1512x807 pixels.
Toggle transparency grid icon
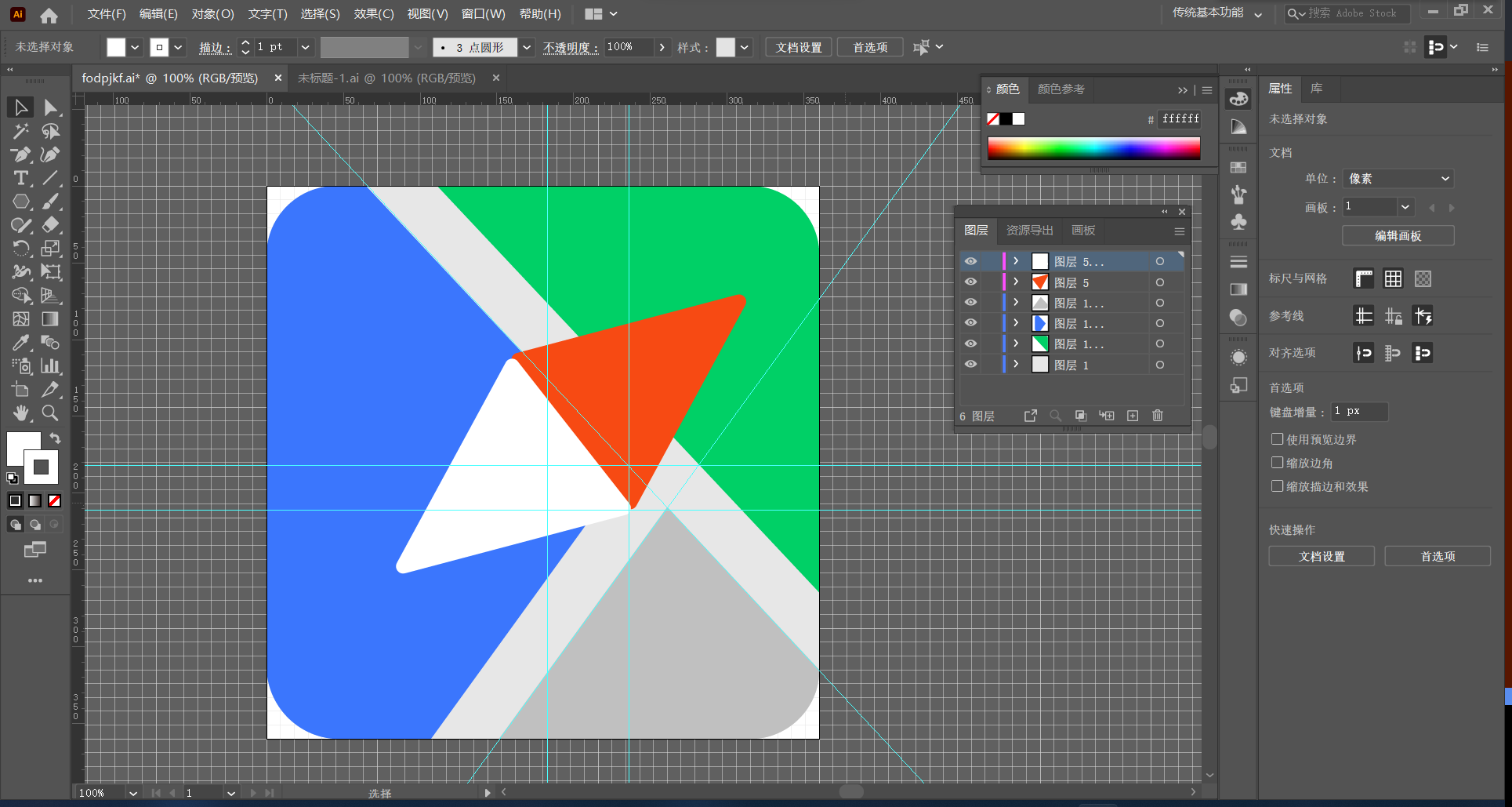tap(1423, 278)
